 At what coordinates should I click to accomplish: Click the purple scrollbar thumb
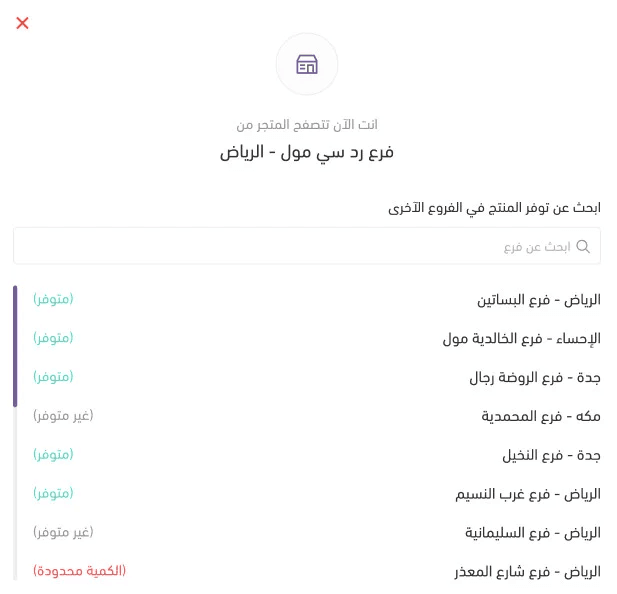tap(15, 346)
